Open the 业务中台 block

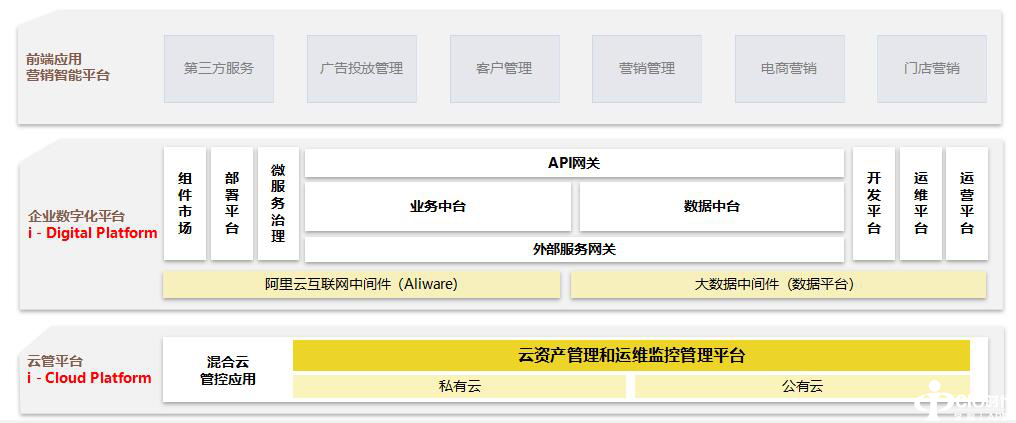pyautogui.click(x=438, y=206)
